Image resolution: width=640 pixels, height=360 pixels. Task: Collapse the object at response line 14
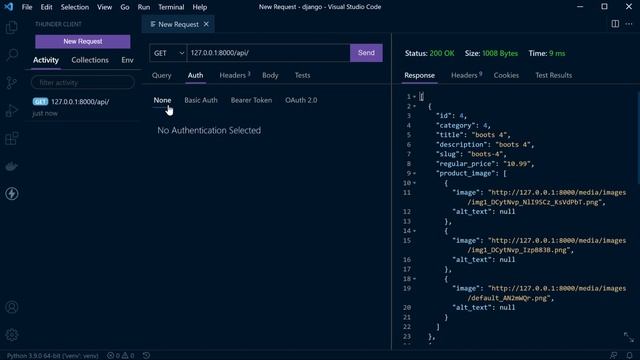tap(414, 231)
